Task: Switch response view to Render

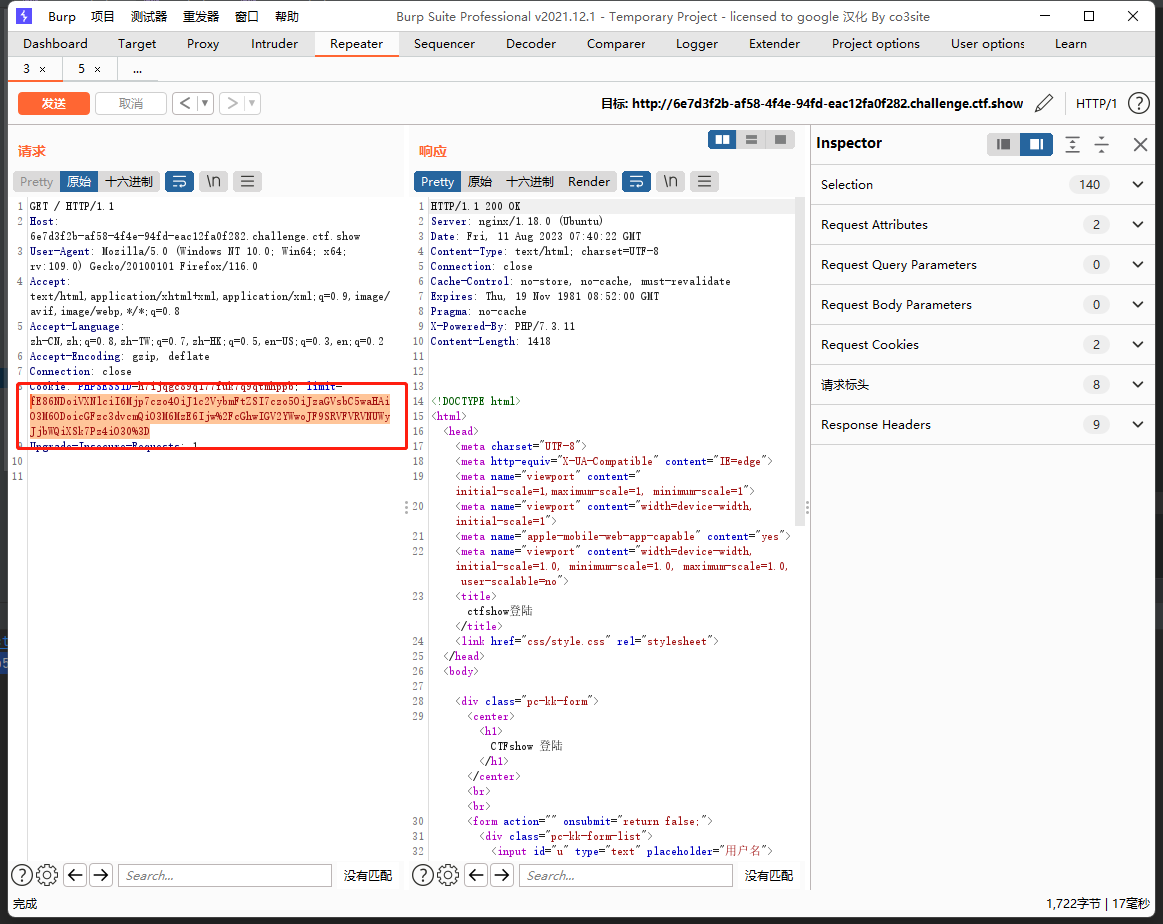Action: coord(589,182)
